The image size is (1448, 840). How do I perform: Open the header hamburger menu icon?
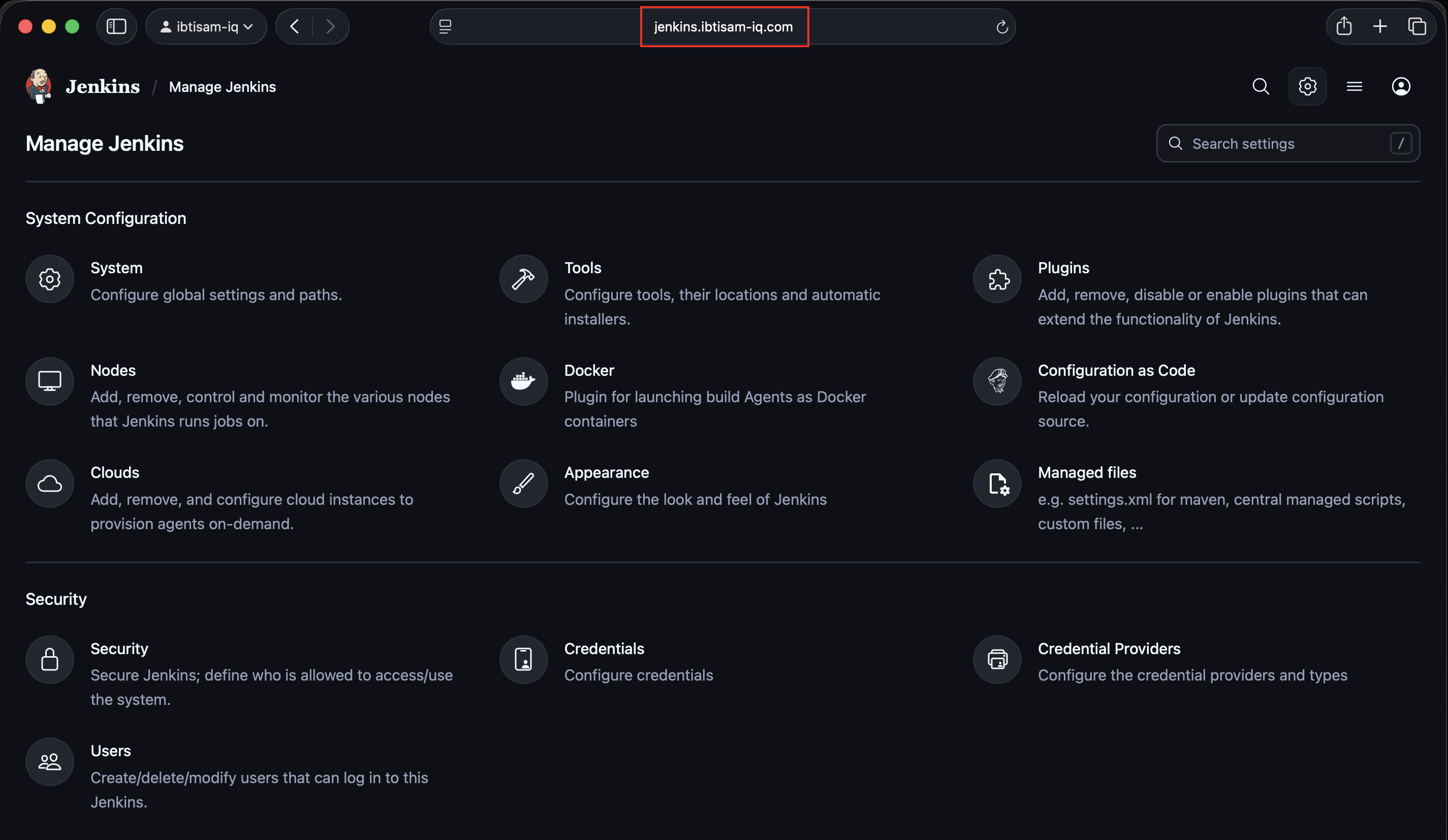pos(1355,87)
